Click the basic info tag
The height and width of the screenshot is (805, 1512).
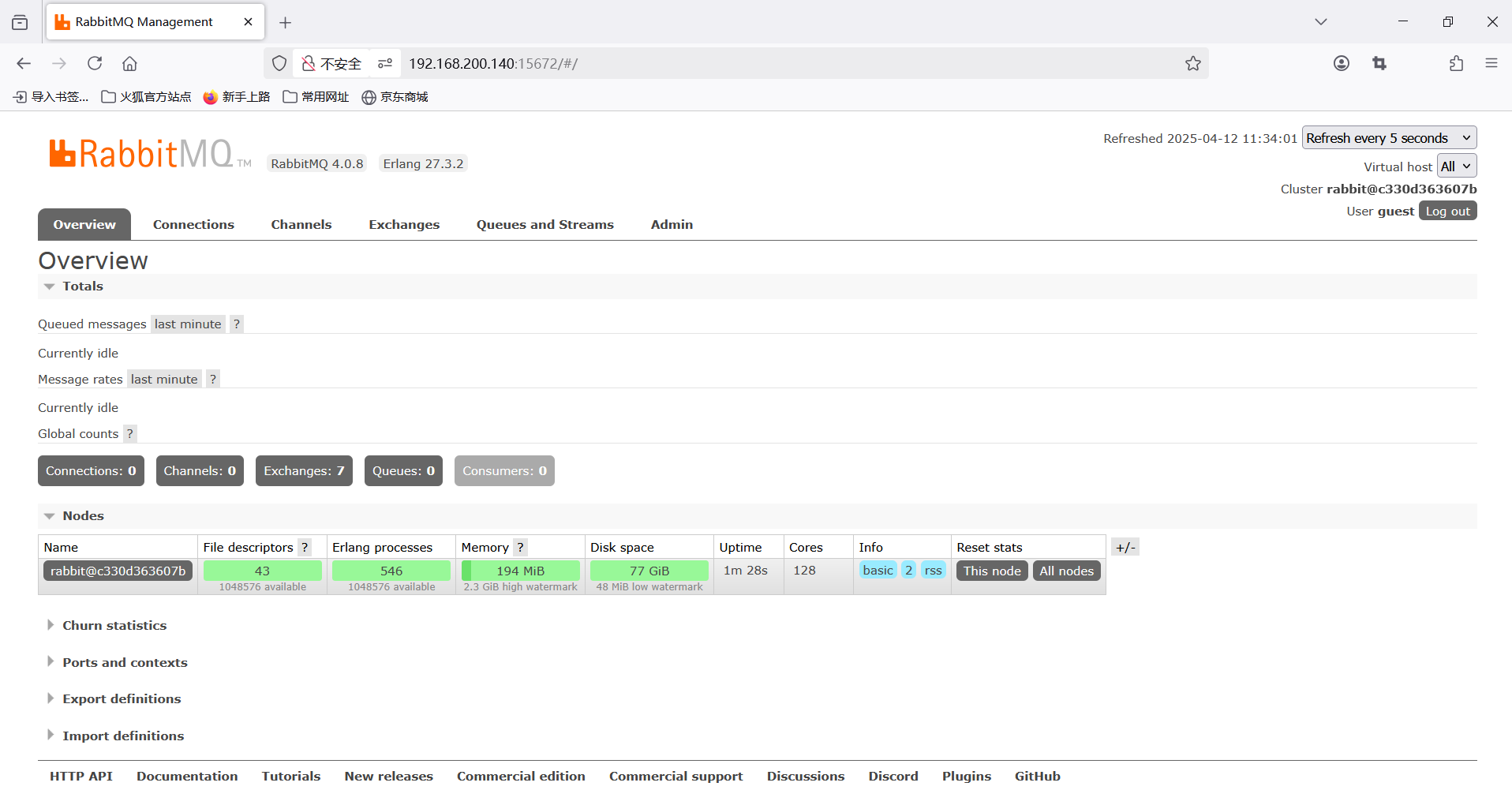coord(878,570)
